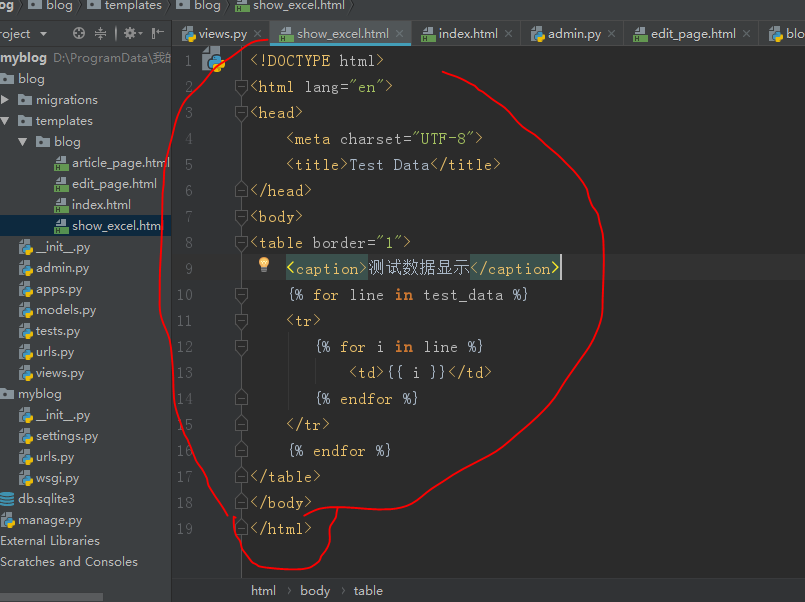The height and width of the screenshot is (602, 805).
Task: Open the Project view dropdown arrow
Action: [x=44, y=34]
